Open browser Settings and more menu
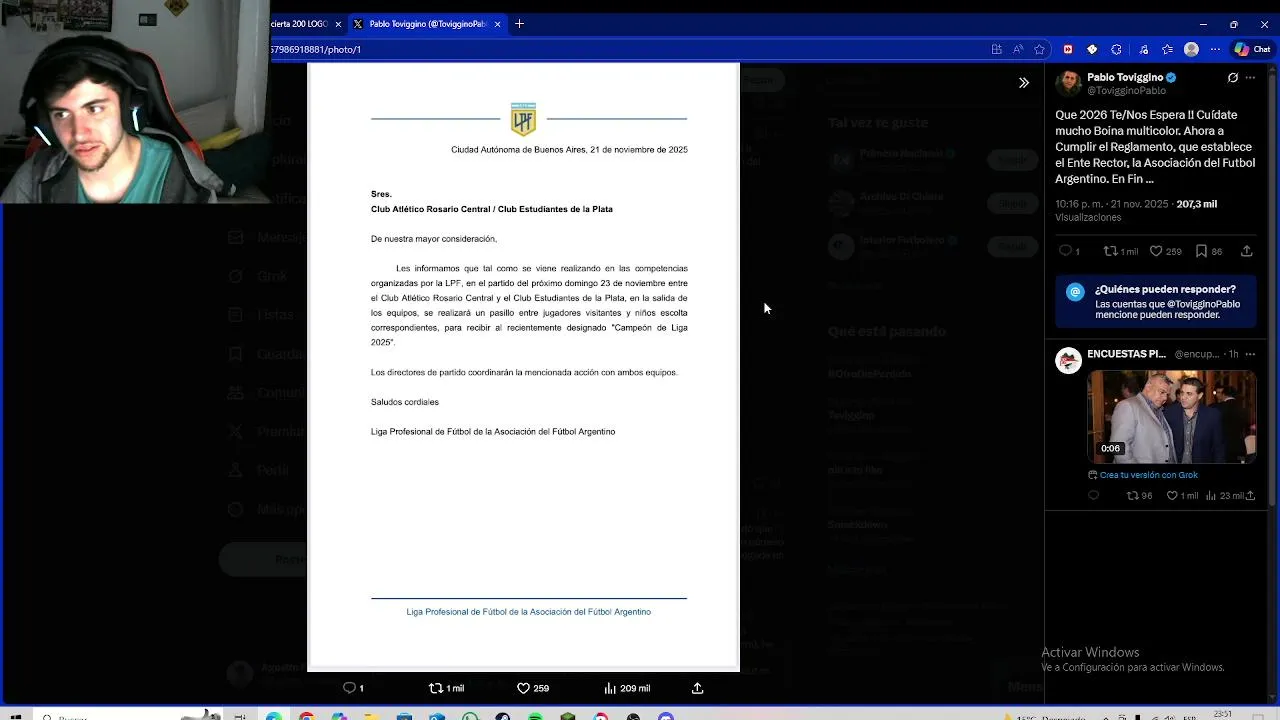1280x720 pixels. point(1215,49)
